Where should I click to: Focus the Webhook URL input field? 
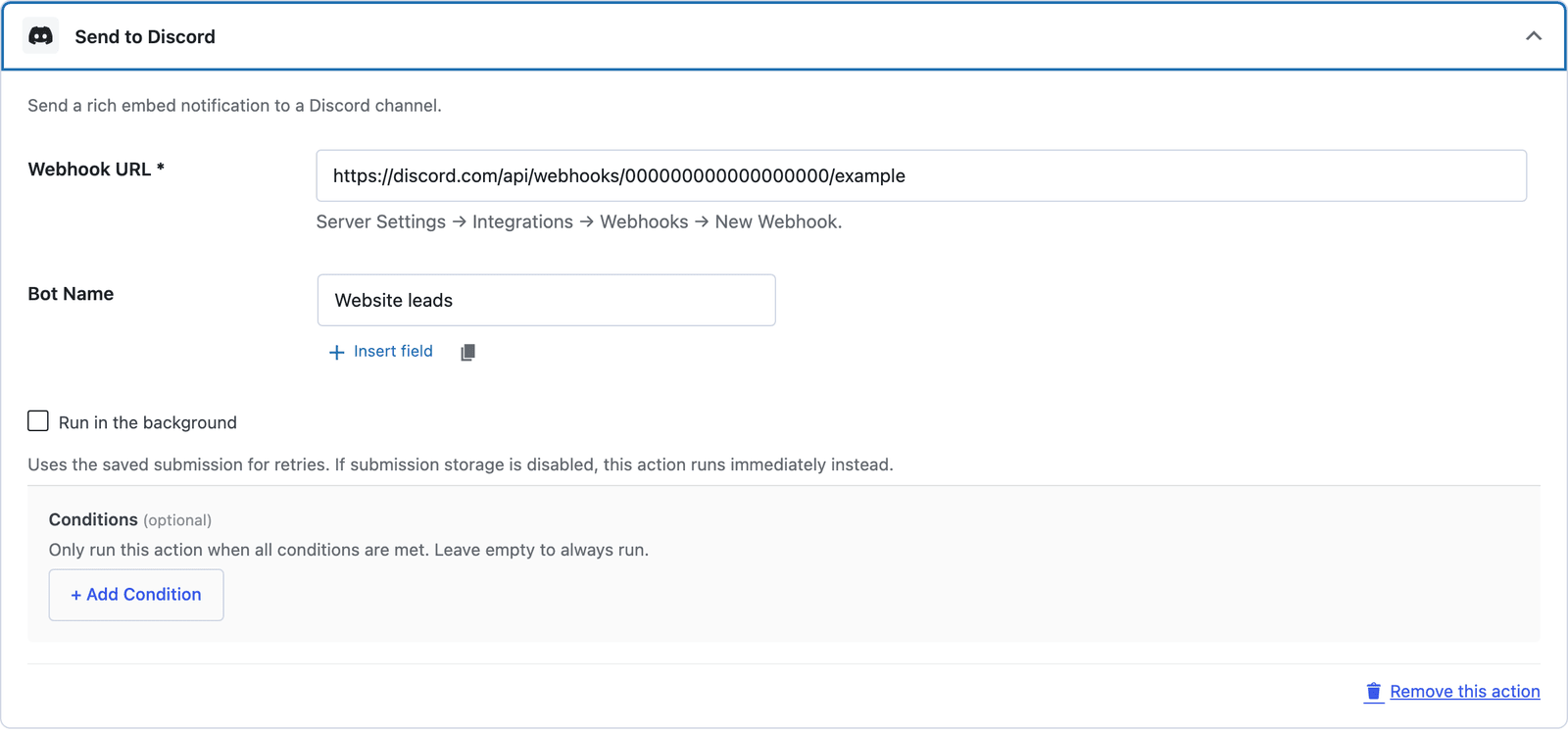click(921, 175)
